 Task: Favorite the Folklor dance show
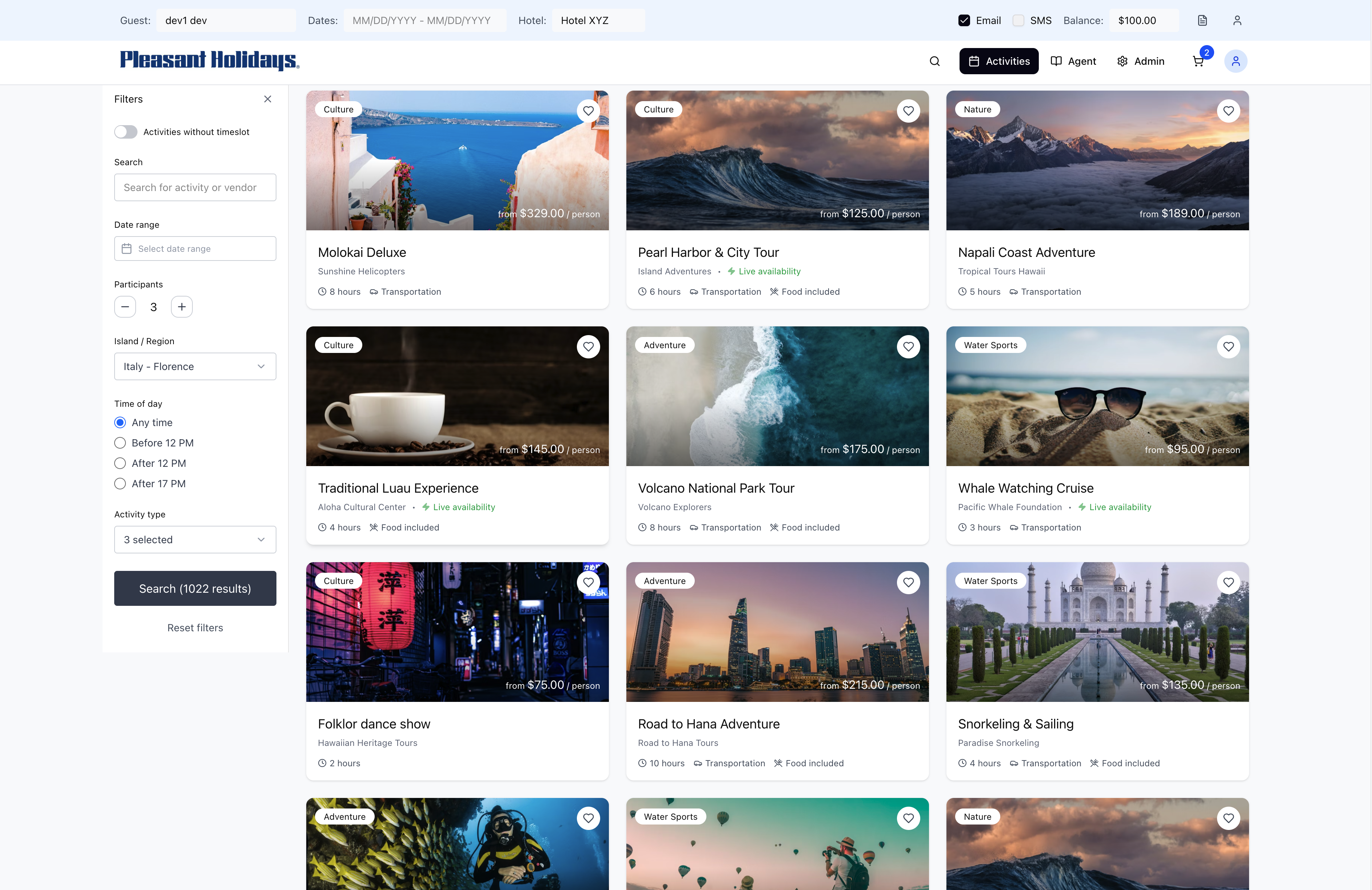click(588, 583)
